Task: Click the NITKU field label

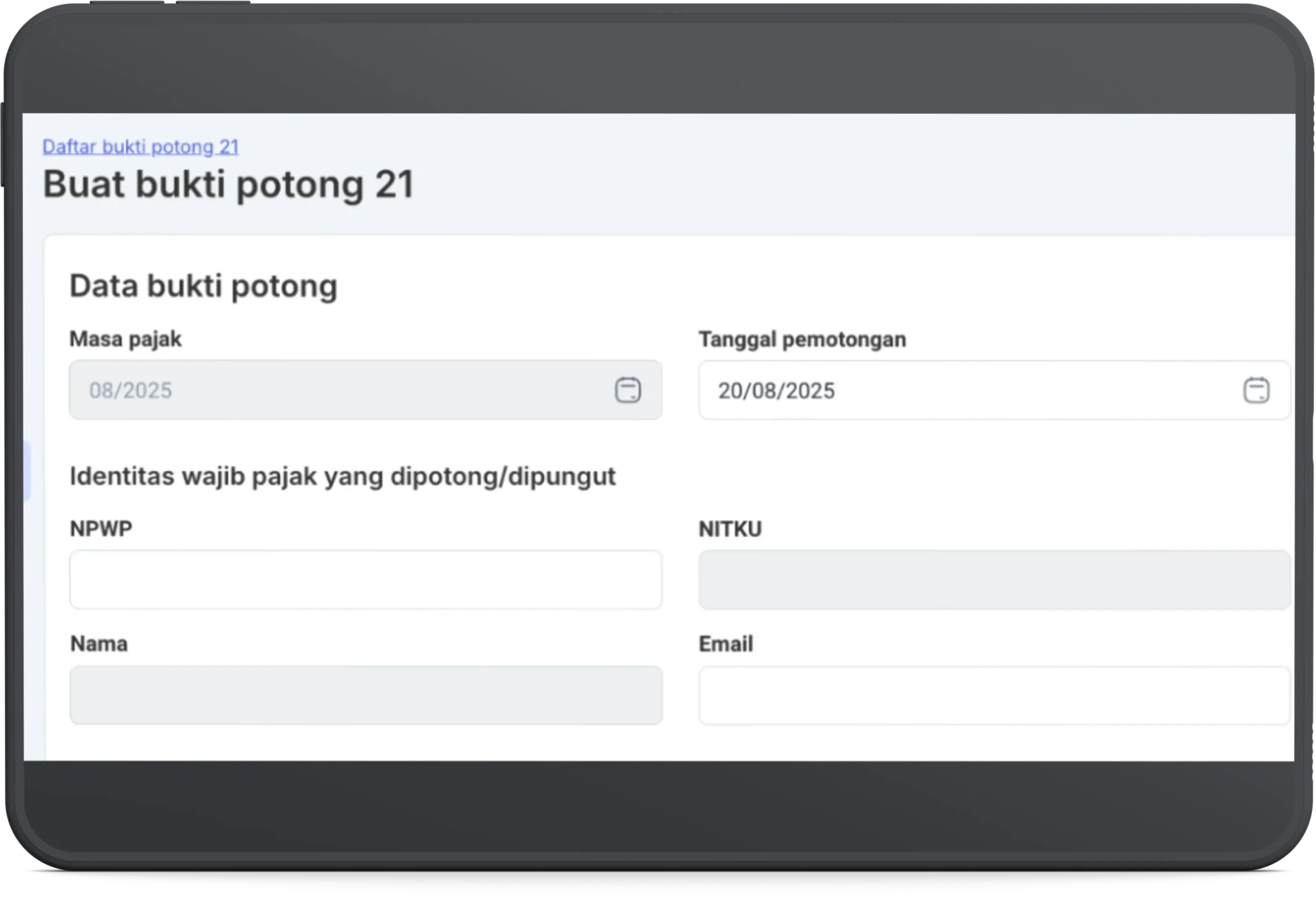Action: coord(730,529)
